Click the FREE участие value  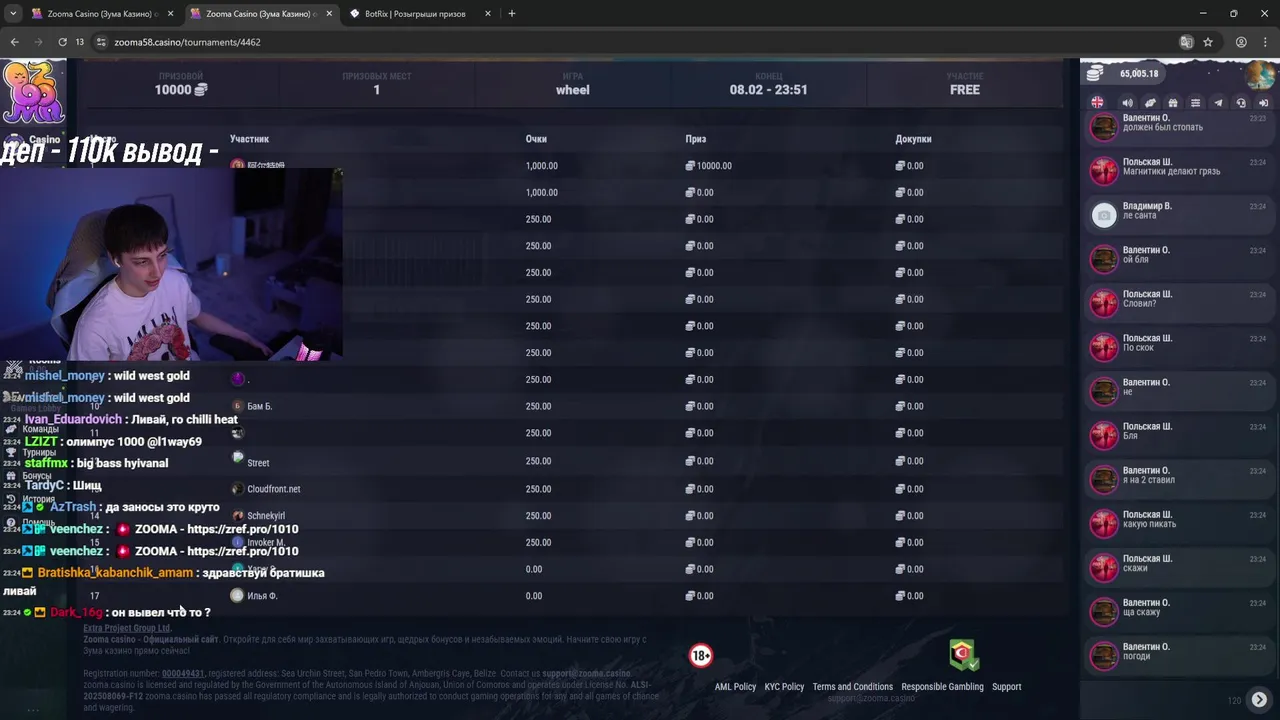(965, 90)
